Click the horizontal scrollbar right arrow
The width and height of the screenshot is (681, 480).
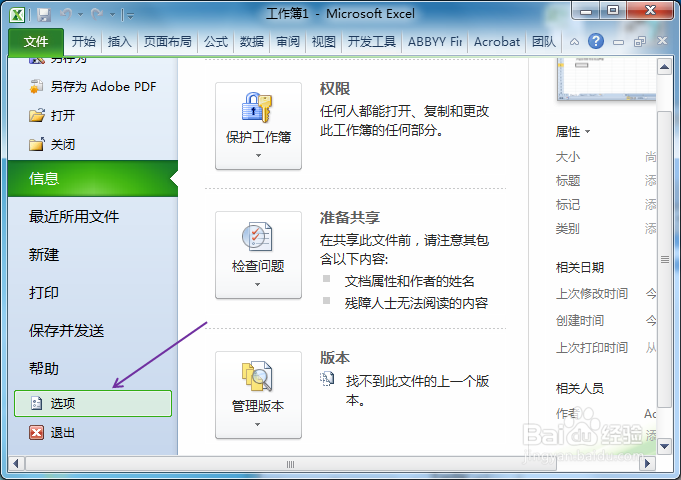pyautogui.click(x=648, y=463)
